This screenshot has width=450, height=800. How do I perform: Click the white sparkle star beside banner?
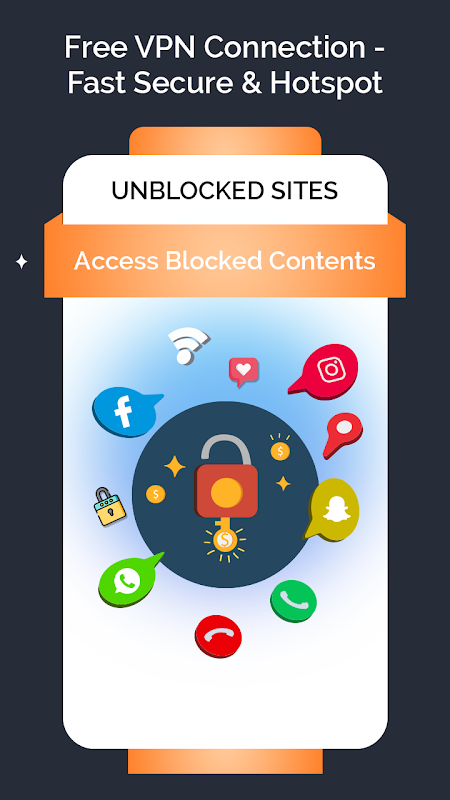[21, 262]
